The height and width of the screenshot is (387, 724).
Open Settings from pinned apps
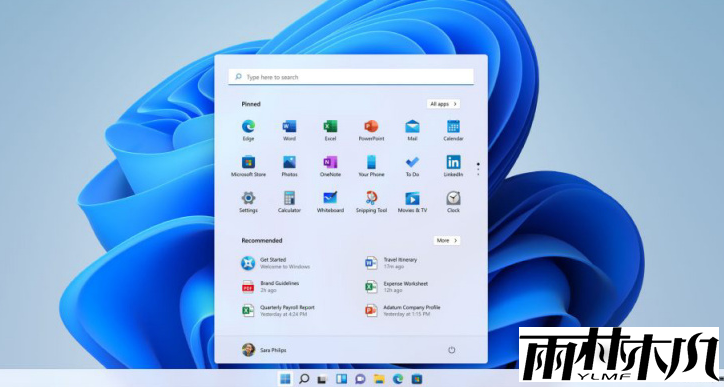(248, 202)
